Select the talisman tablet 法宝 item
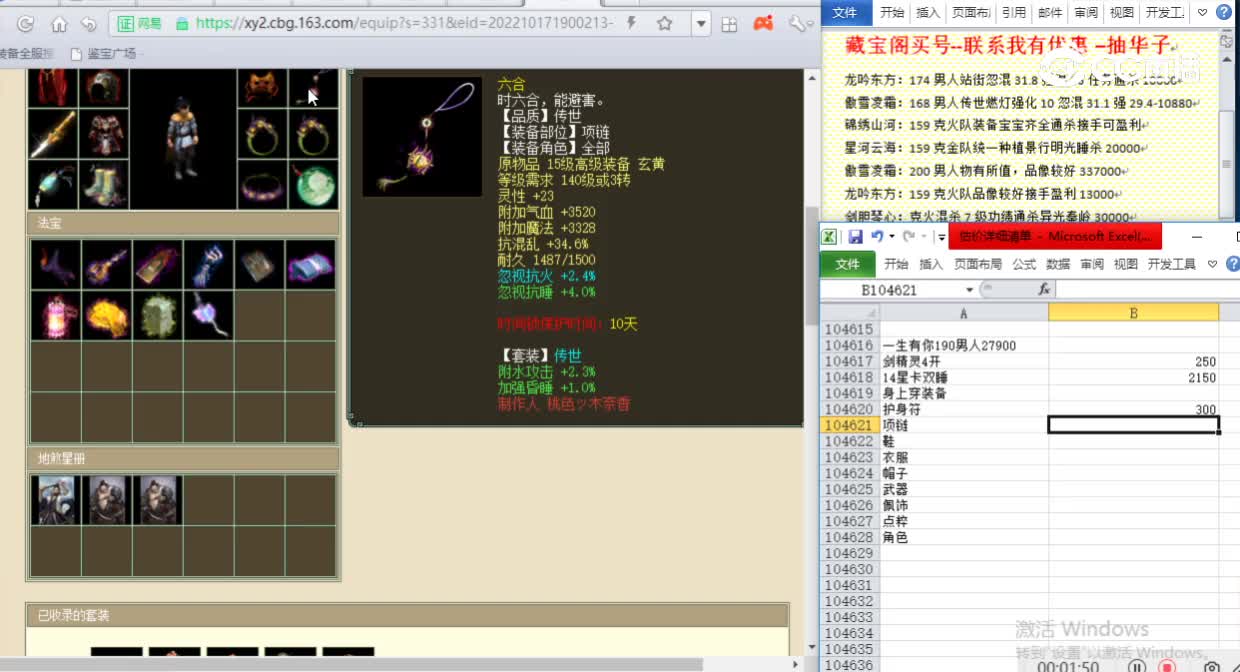1240x672 pixels. (x=157, y=264)
